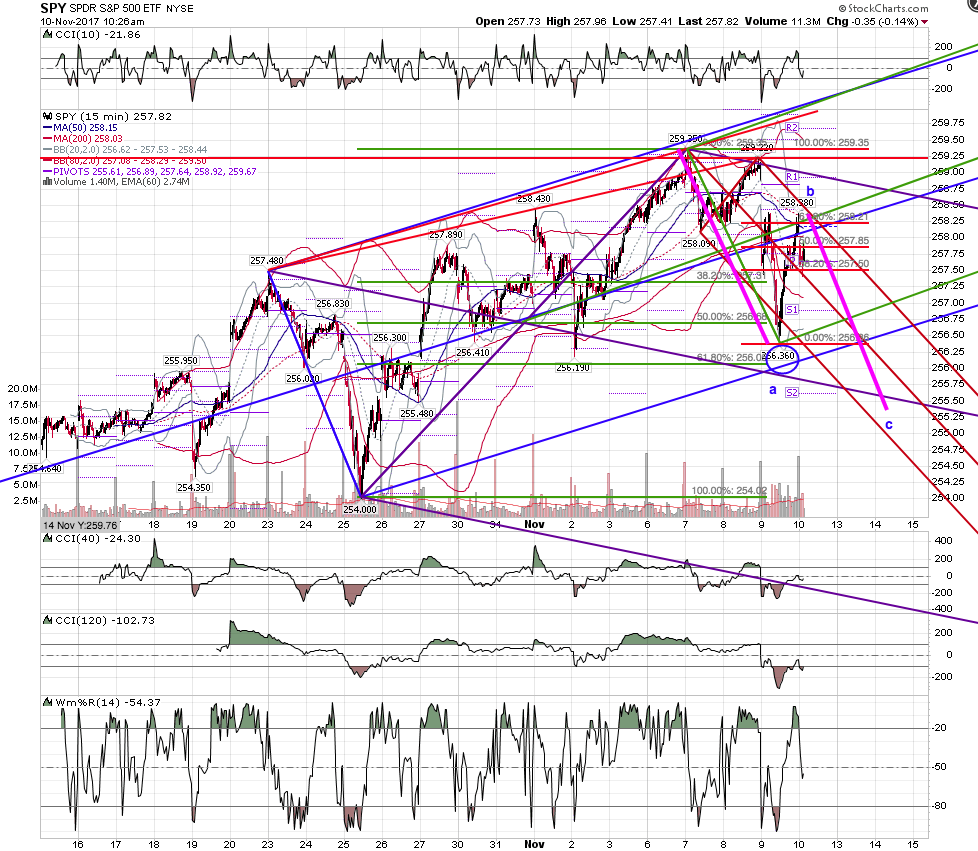Click the S1 pivot marker
978x851 pixels.
792,309
